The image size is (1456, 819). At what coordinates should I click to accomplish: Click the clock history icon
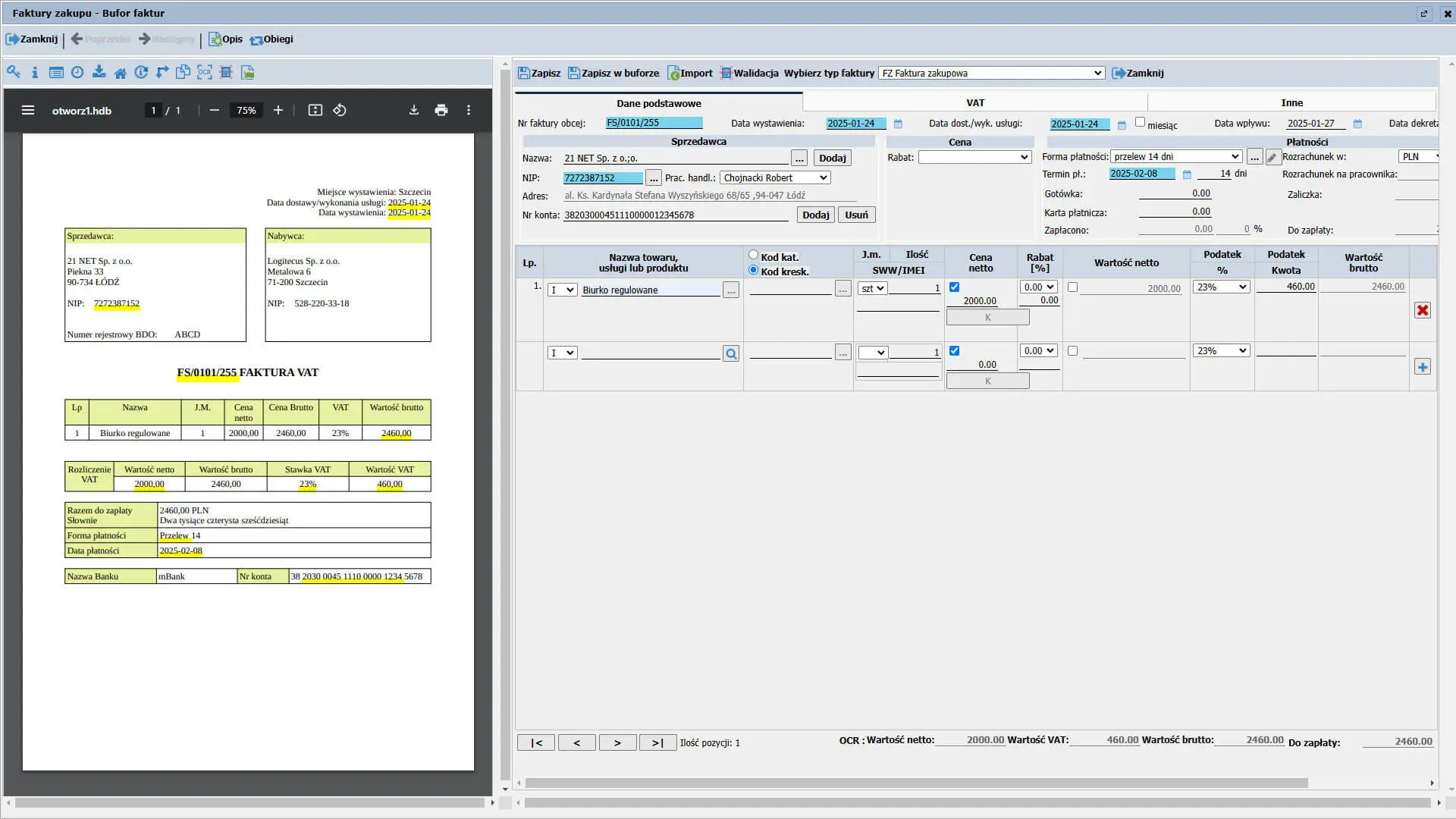pyautogui.click(x=77, y=73)
